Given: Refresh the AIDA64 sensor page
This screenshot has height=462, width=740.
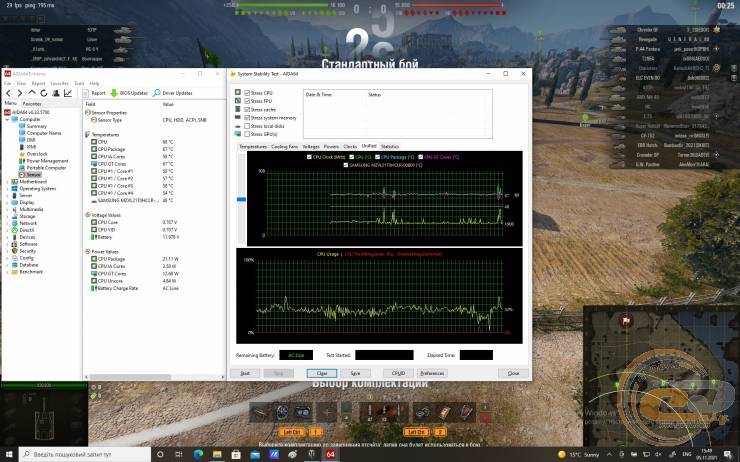Looking at the screenshot, I should 44,93.
